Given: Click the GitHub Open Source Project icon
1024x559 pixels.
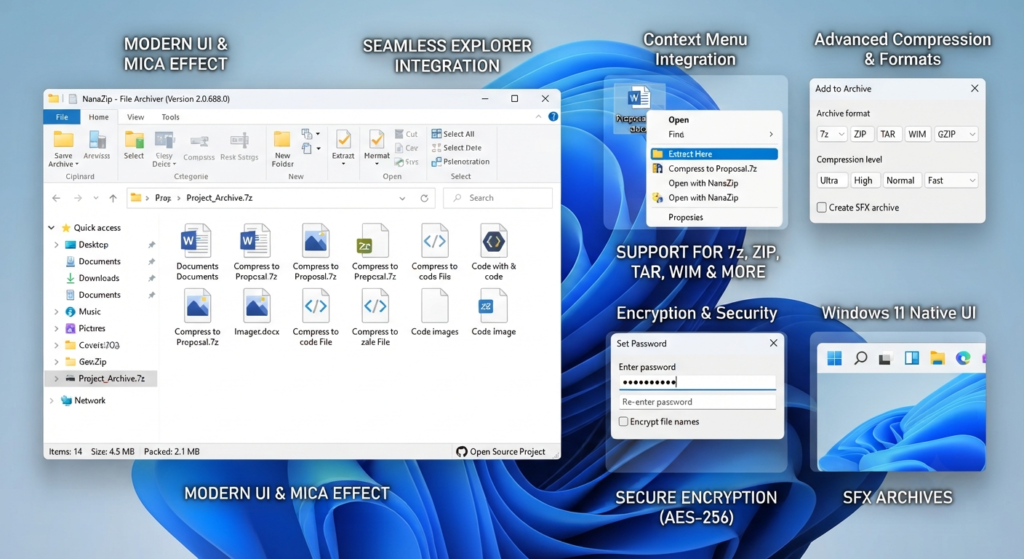Looking at the screenshot, I should click(x=462, y=451).
